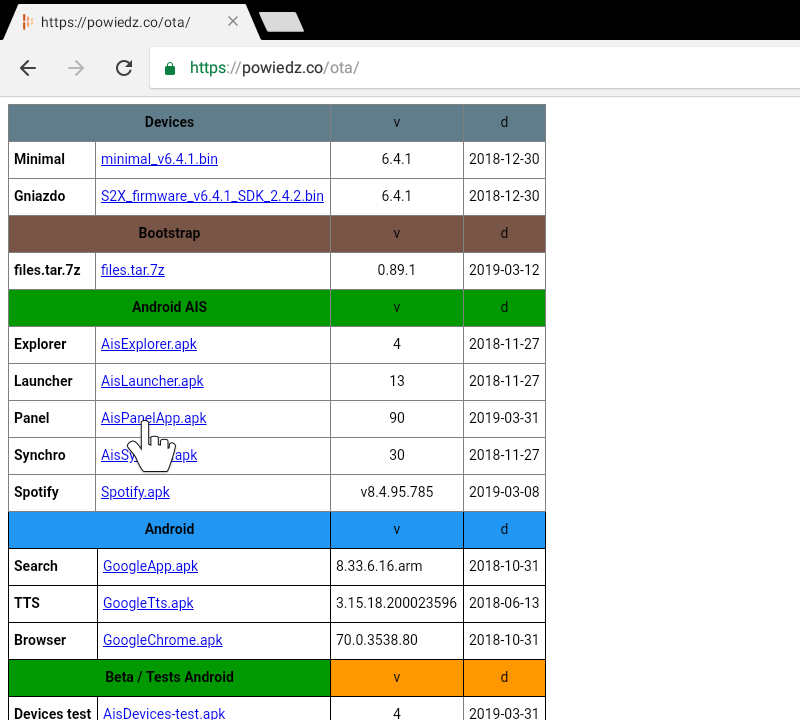Open the AisExplorer.apk link

(148, 344)
